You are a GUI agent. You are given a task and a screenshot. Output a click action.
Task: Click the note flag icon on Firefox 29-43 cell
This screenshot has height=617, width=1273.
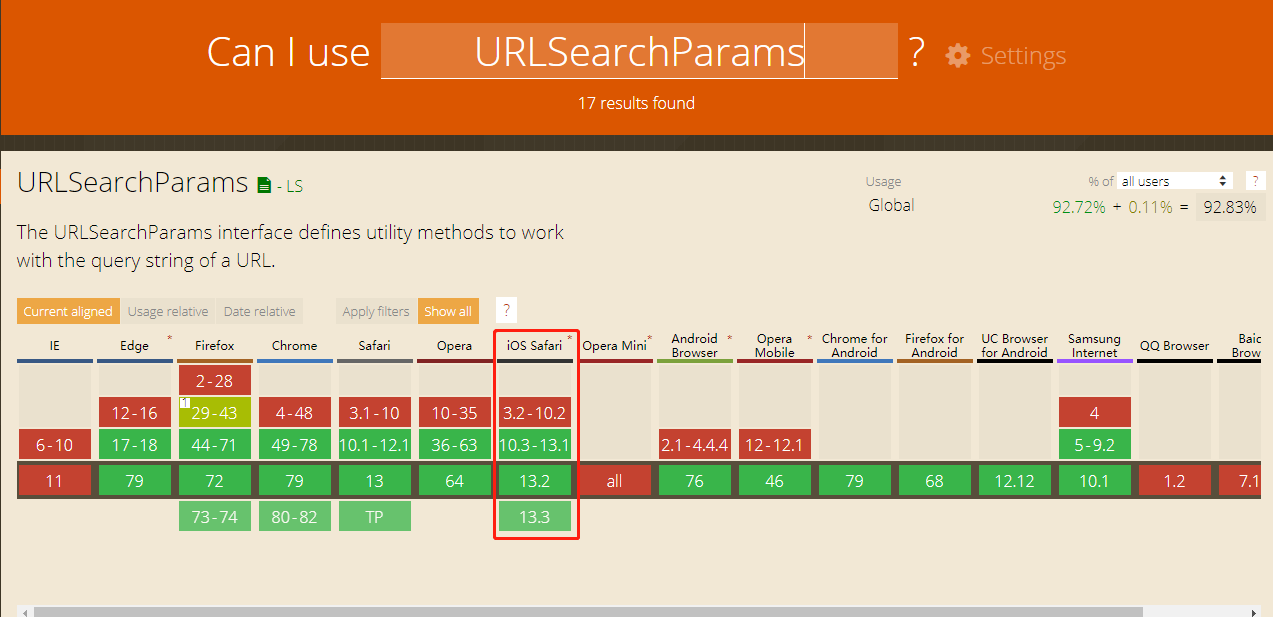pyautogui.click(x=183, y=402)
